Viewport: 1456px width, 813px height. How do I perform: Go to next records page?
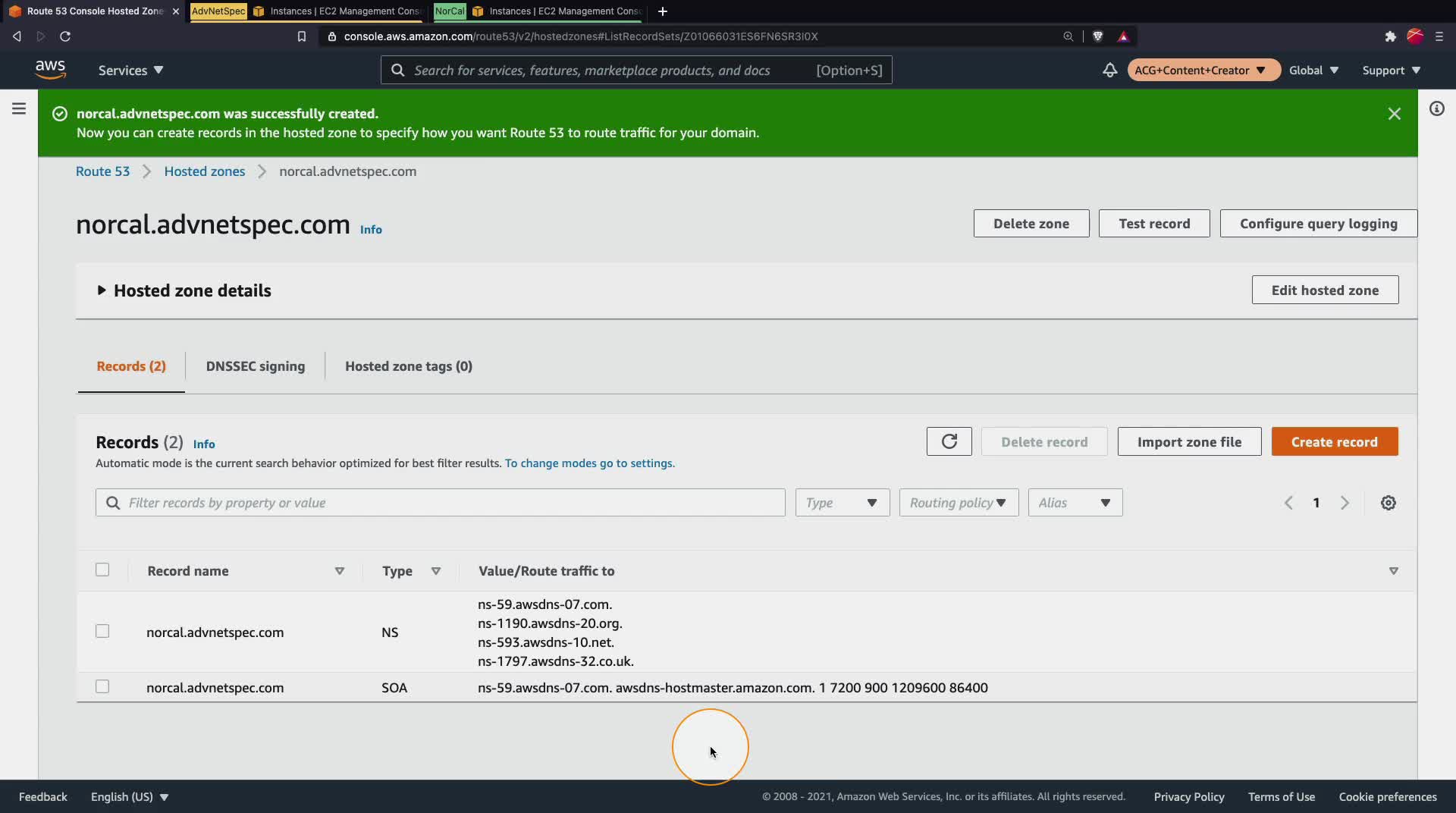point(1345,503)
